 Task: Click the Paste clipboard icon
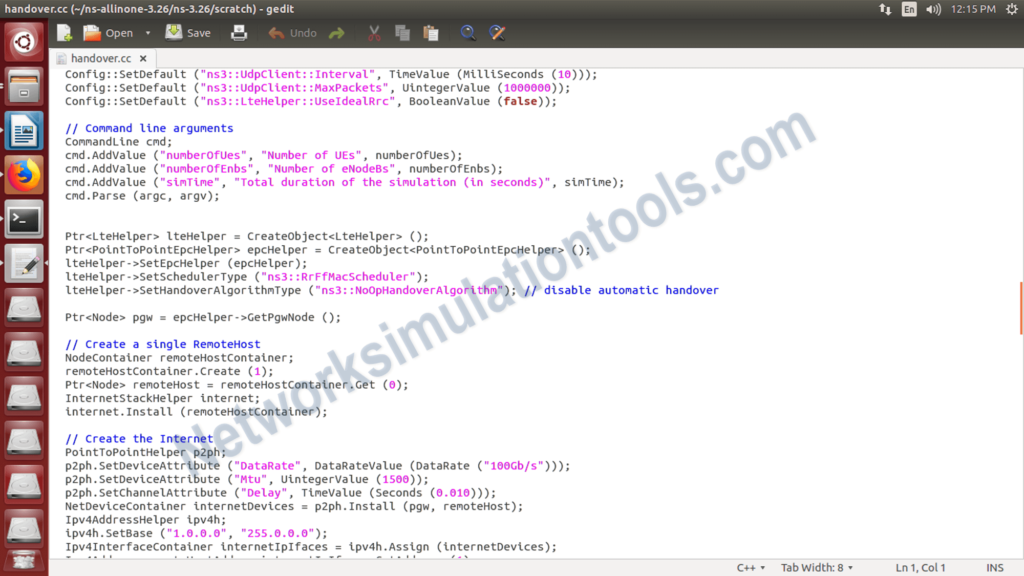(x=430, y=32)
